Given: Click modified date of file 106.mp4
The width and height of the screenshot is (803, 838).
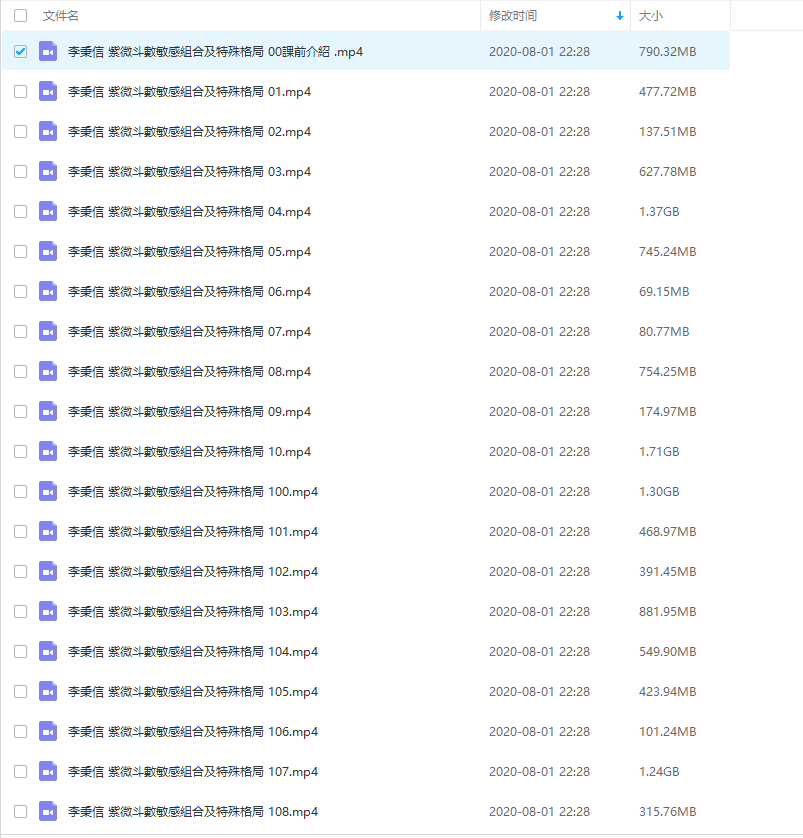Looking at the screenshot, I should (x=539, y=731).
